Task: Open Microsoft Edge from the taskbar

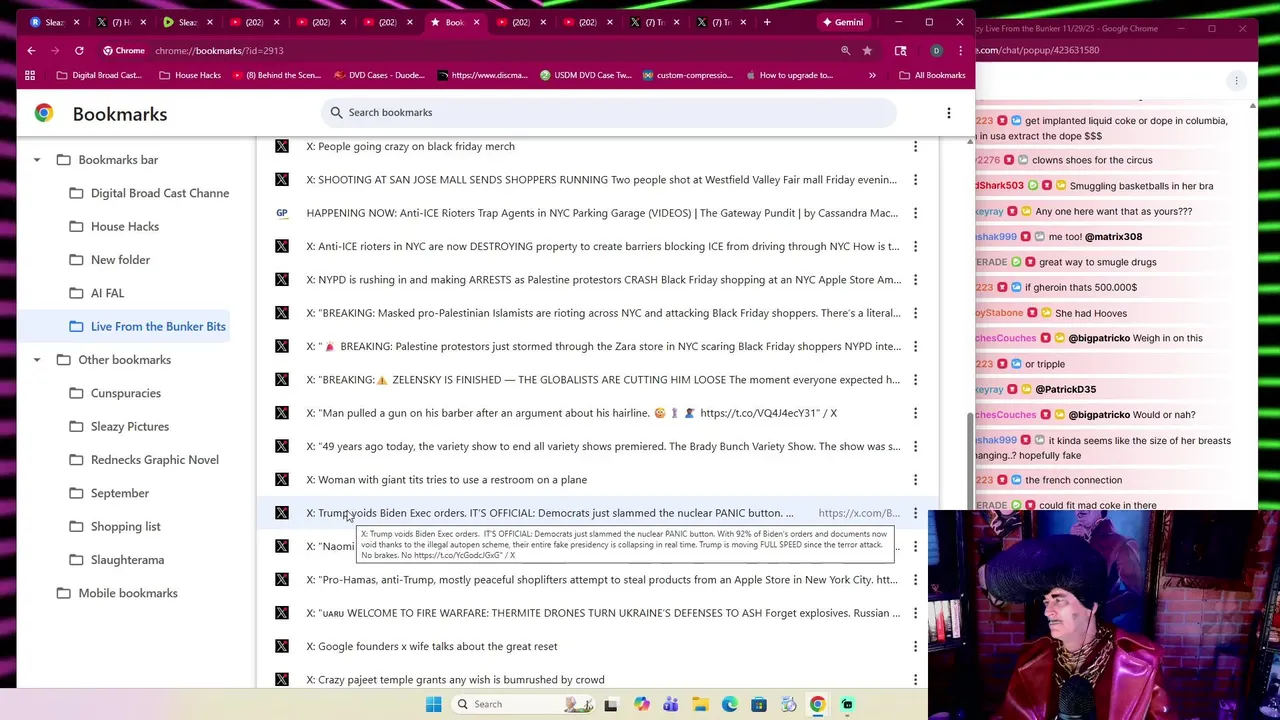Action: (x=729, y=704)
